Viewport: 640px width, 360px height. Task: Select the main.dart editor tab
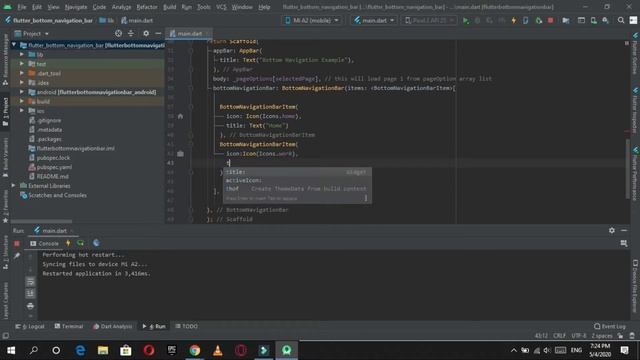coord(189,33)
